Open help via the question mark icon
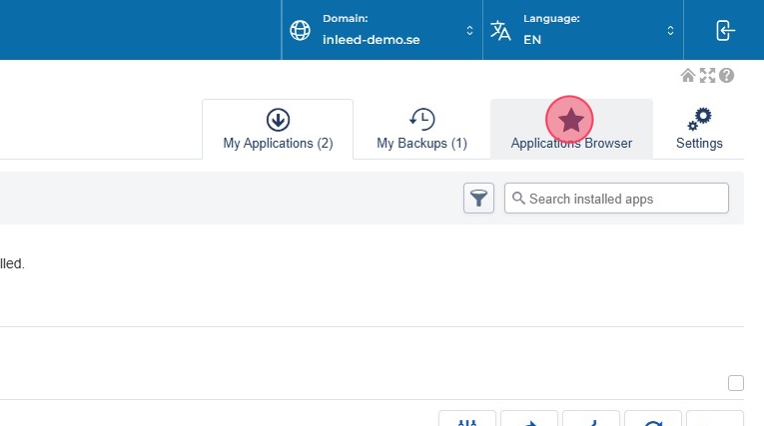The width and height of the screenshot is (764, 426). point(726,76)
